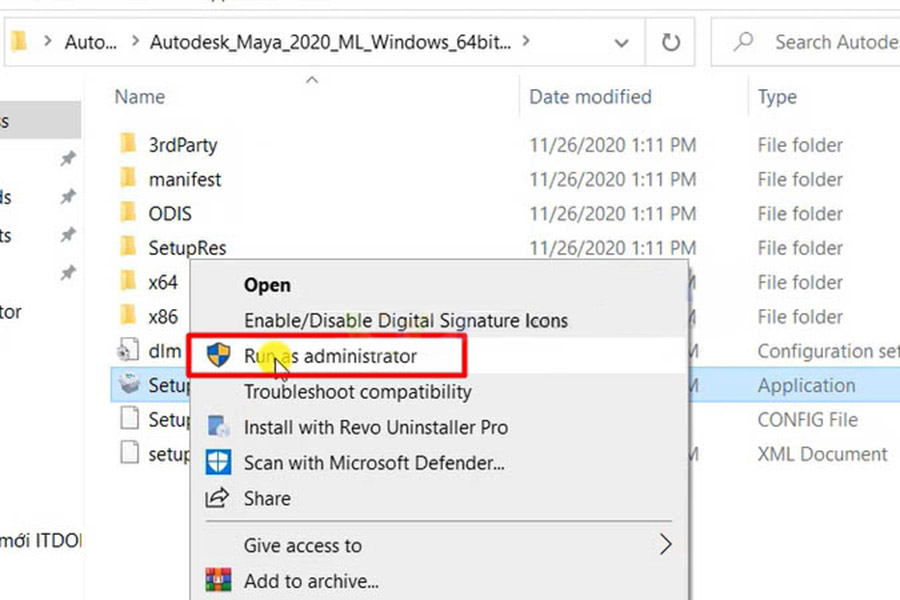Click the CONFIG file document icon
This screenshot has height=600, width=900.
129,417
